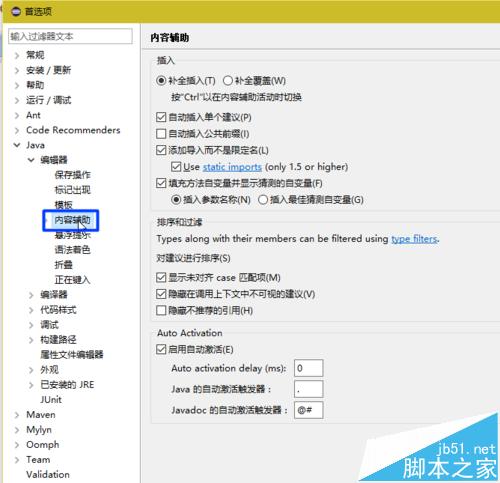Expand the 常规 tree node
The height and width of the screenshot is (483, 500).
click(x=17, y=55)
